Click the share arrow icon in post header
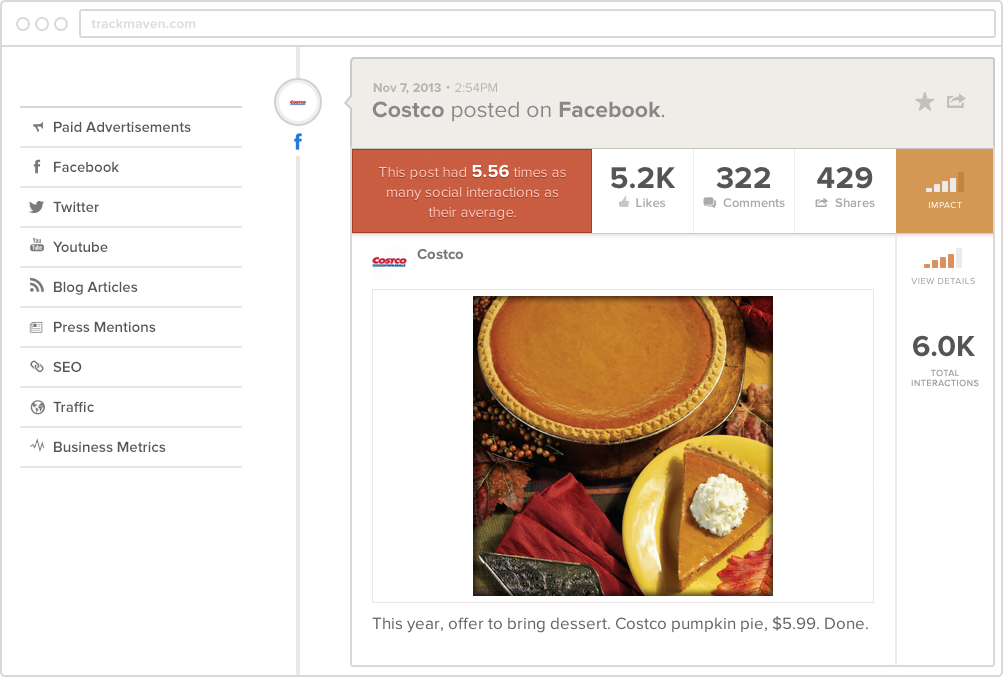This screenshot has height=677, width=1003. (956, 100)
